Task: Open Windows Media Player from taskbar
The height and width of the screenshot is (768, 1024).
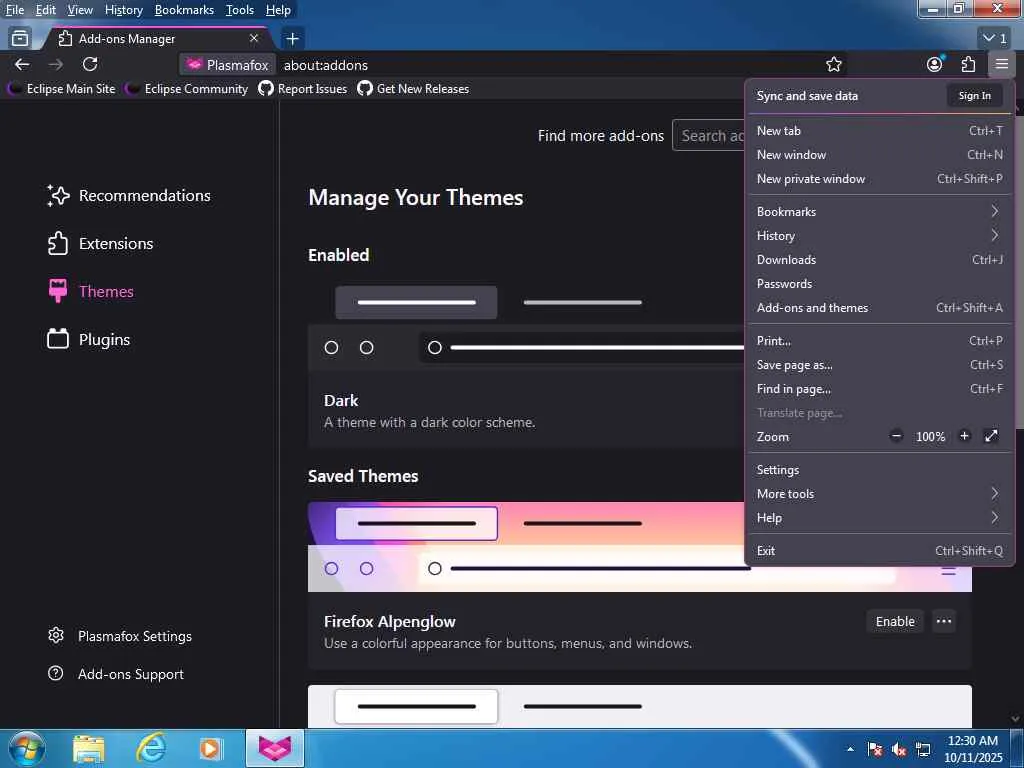Action: tap(210, 748)
